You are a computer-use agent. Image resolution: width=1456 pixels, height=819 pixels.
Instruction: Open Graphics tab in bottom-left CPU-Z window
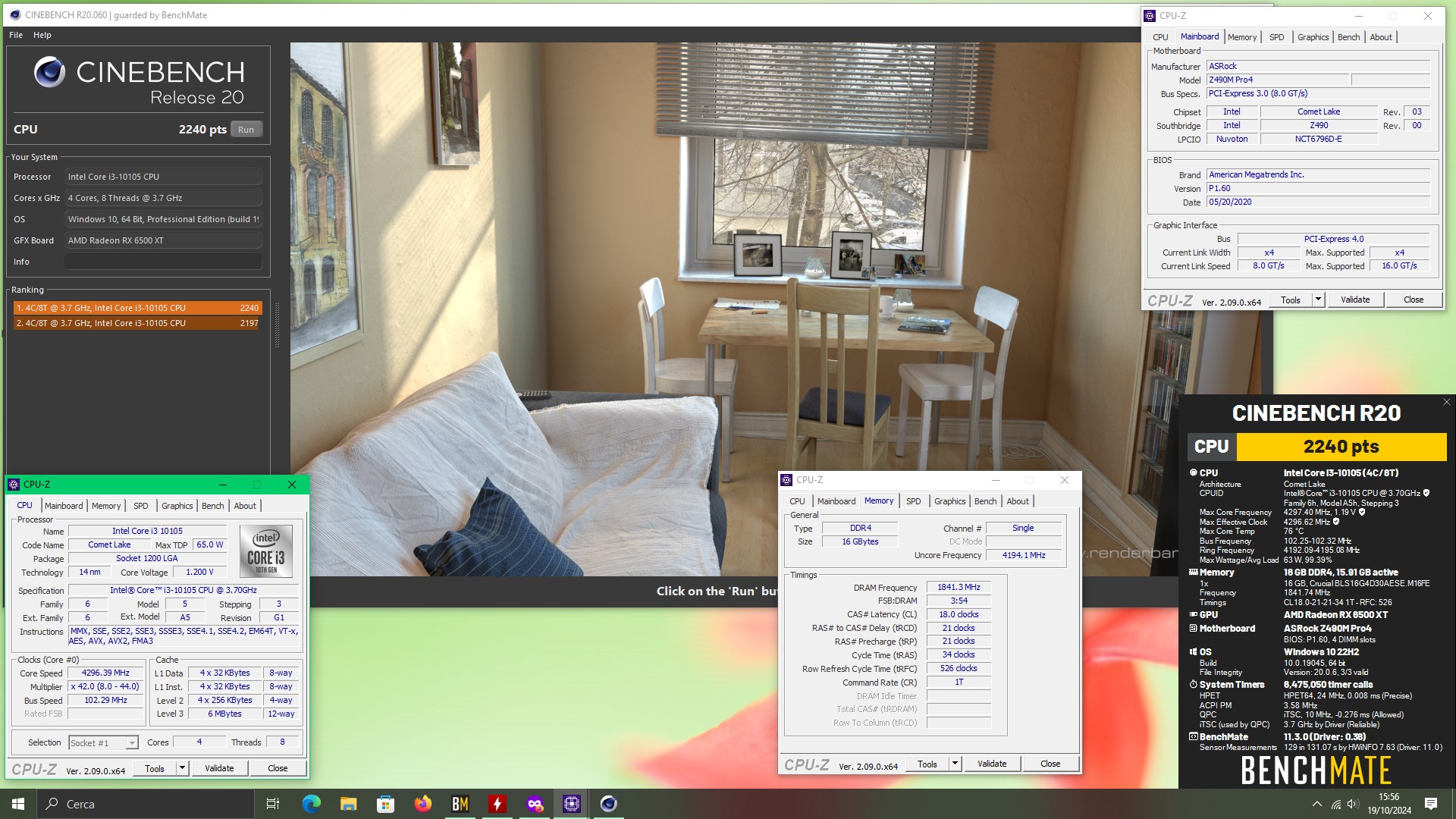[x=177, y=506]
